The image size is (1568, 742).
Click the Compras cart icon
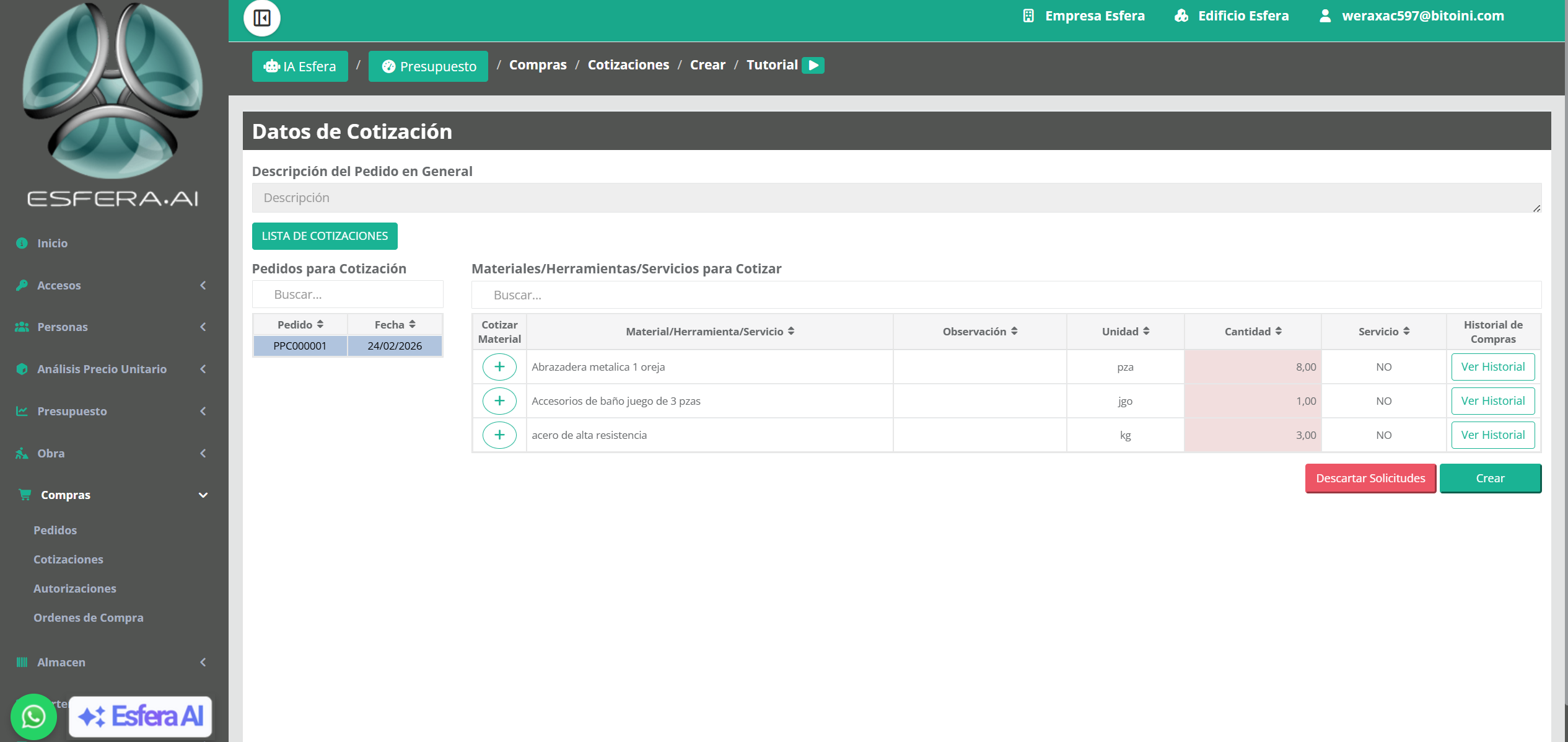25,495
